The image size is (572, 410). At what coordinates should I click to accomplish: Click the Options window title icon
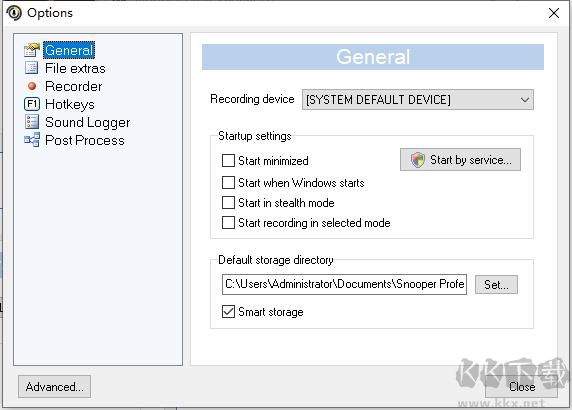(14, 13)
